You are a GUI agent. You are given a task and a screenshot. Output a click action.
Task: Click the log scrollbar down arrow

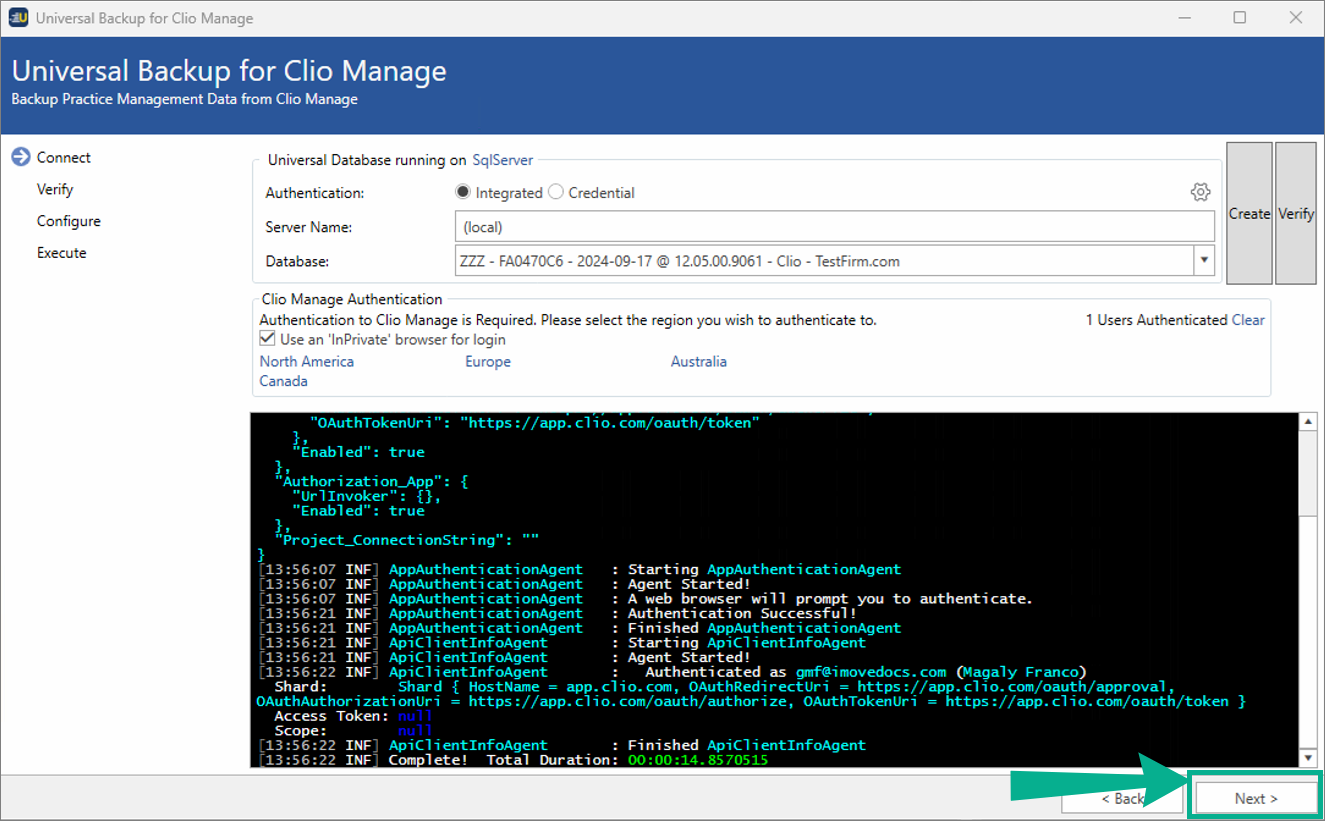[x=1308, y=758]
